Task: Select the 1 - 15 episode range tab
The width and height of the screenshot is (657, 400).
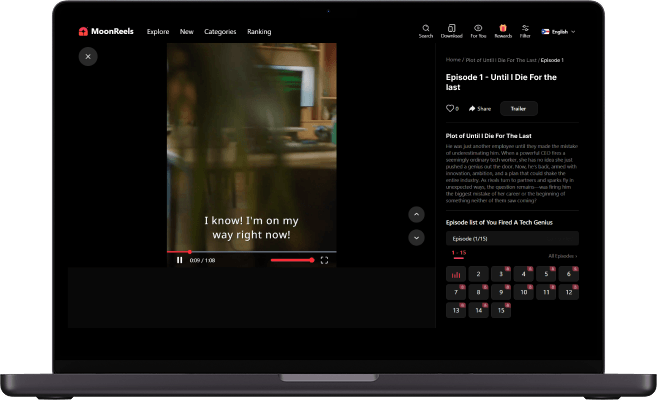Action: [459, 253]
